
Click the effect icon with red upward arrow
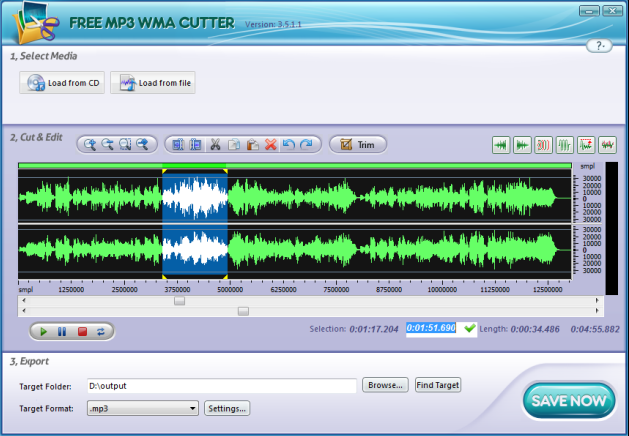(586, 145)
